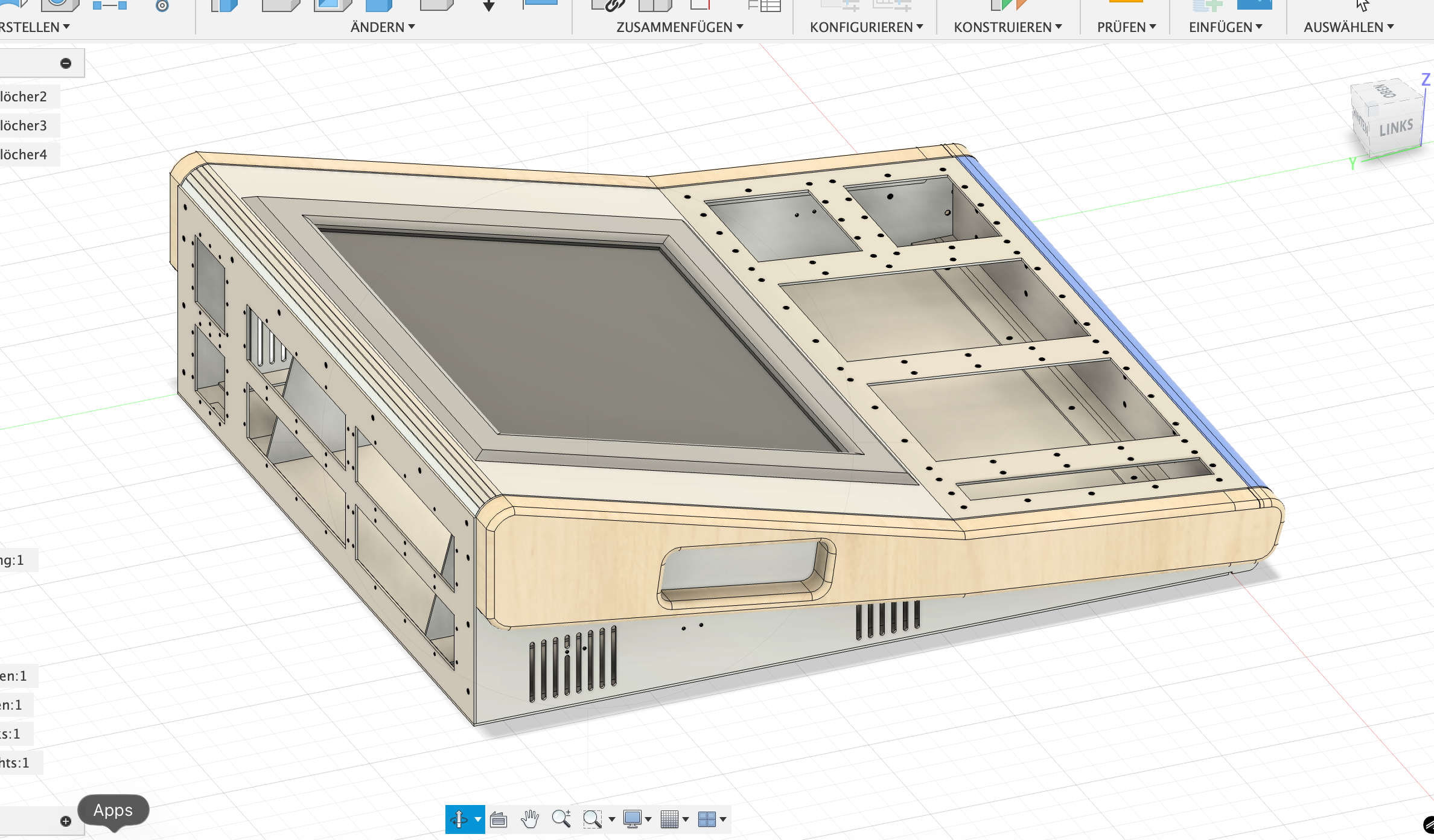Click the Grid and Snaps icon
Image resolution: width=1434 pixels, height=840 pixels.
(x=669, y=819)
